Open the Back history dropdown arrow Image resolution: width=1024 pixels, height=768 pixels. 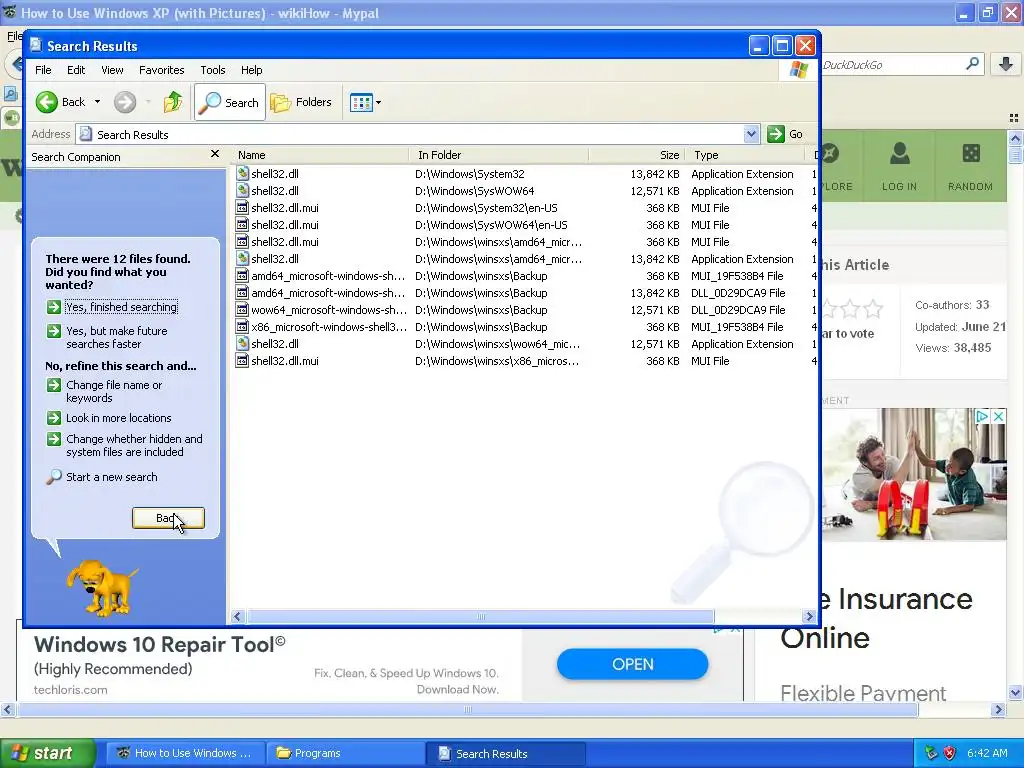click(x=97, y=102)
